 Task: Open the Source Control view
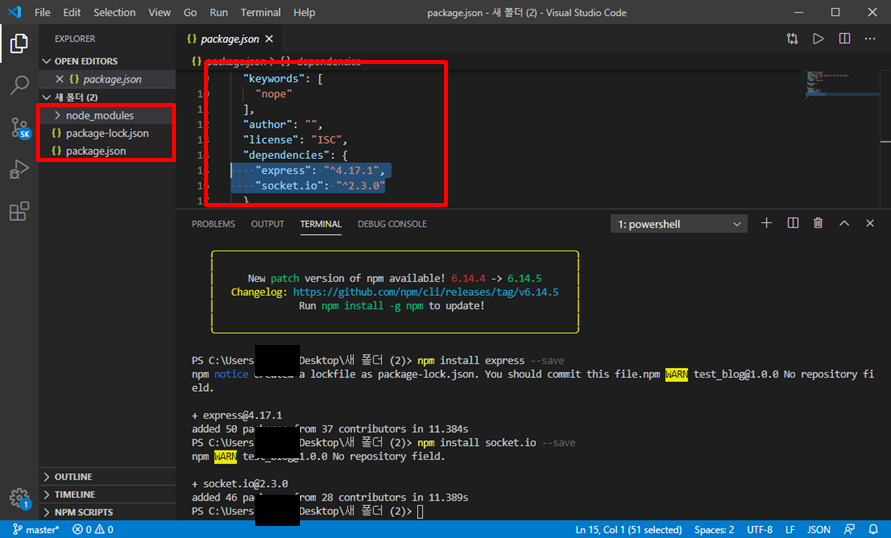(19, 128)
